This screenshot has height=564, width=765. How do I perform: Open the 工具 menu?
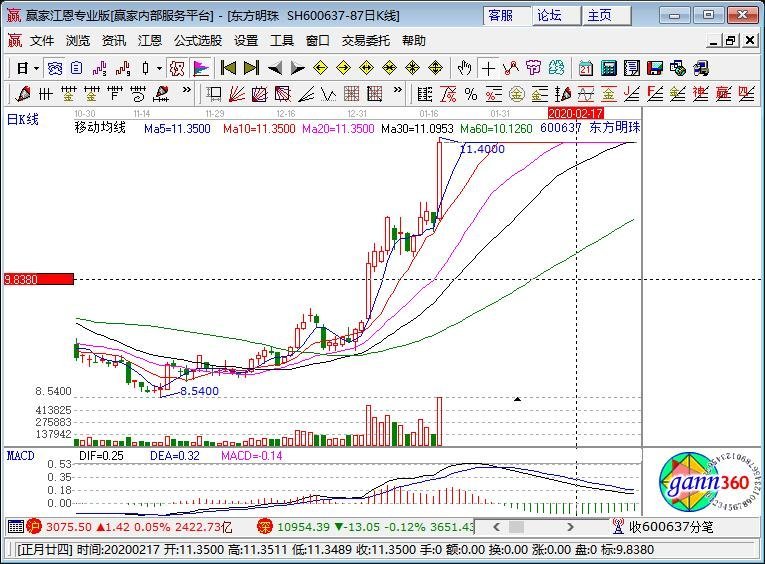pos(282,40)
